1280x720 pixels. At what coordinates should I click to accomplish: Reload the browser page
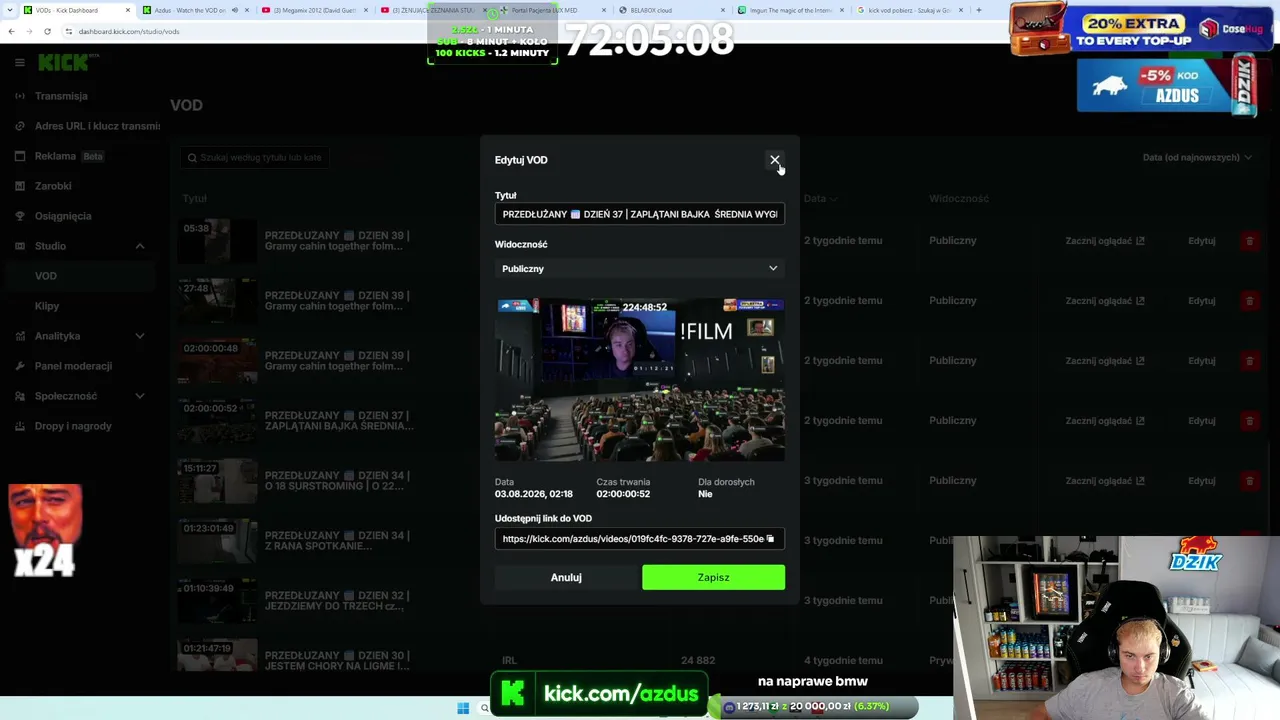pyautogui.click(x=47, y=31)
